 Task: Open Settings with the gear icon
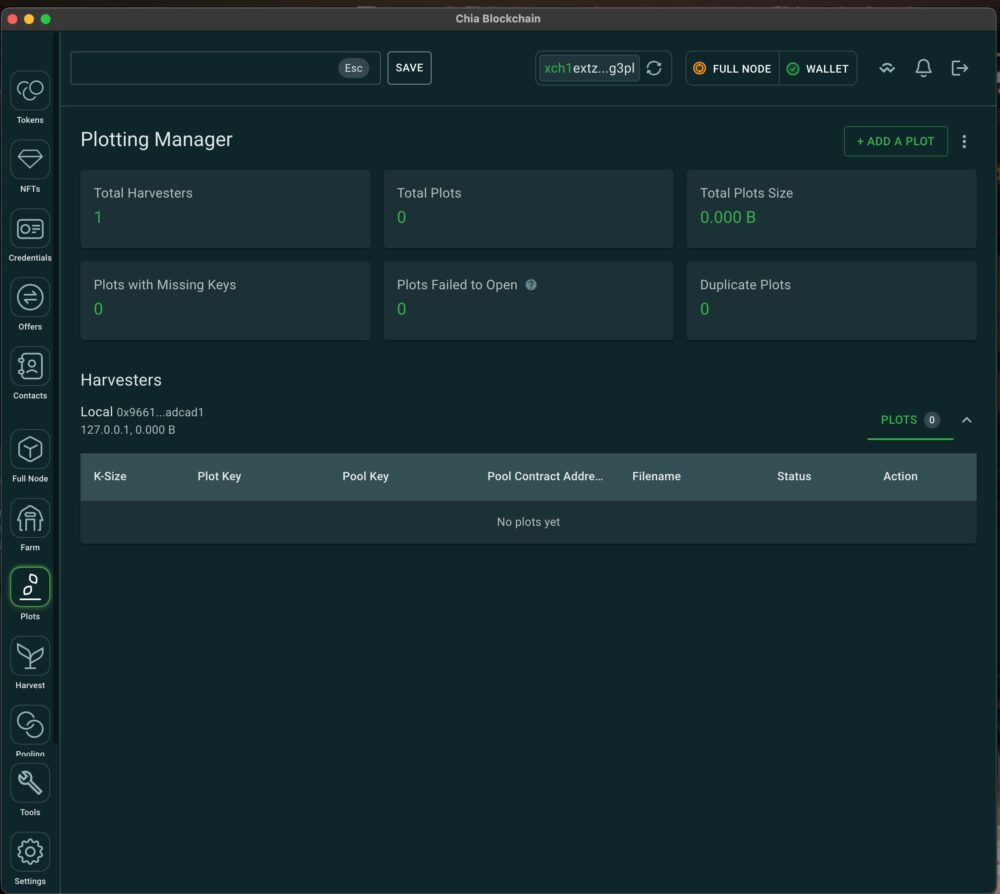pyautogui.click(x=30, y=852)
